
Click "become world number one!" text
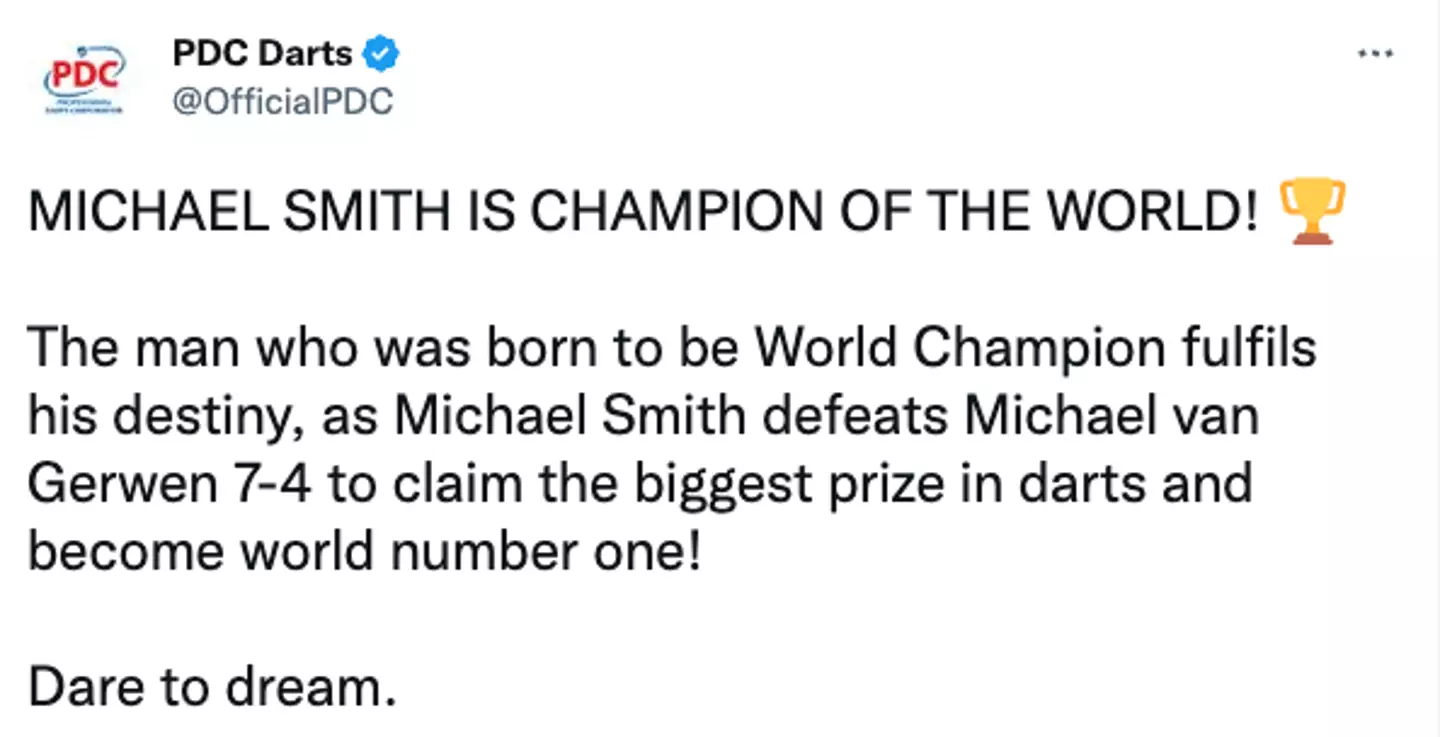[363, 552]
